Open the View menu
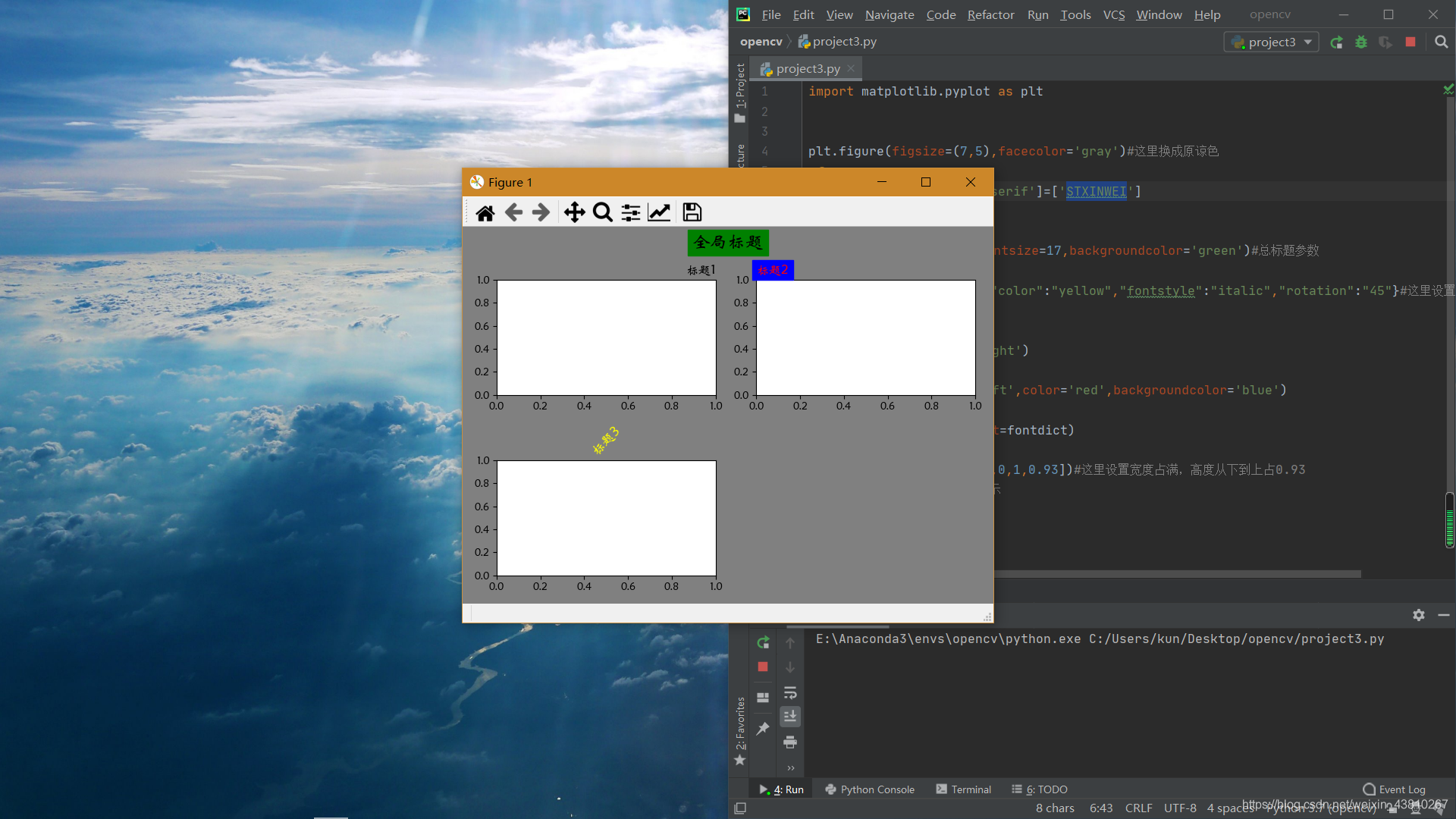Viewport: 1456px width, 819px height. coord(839,14)
